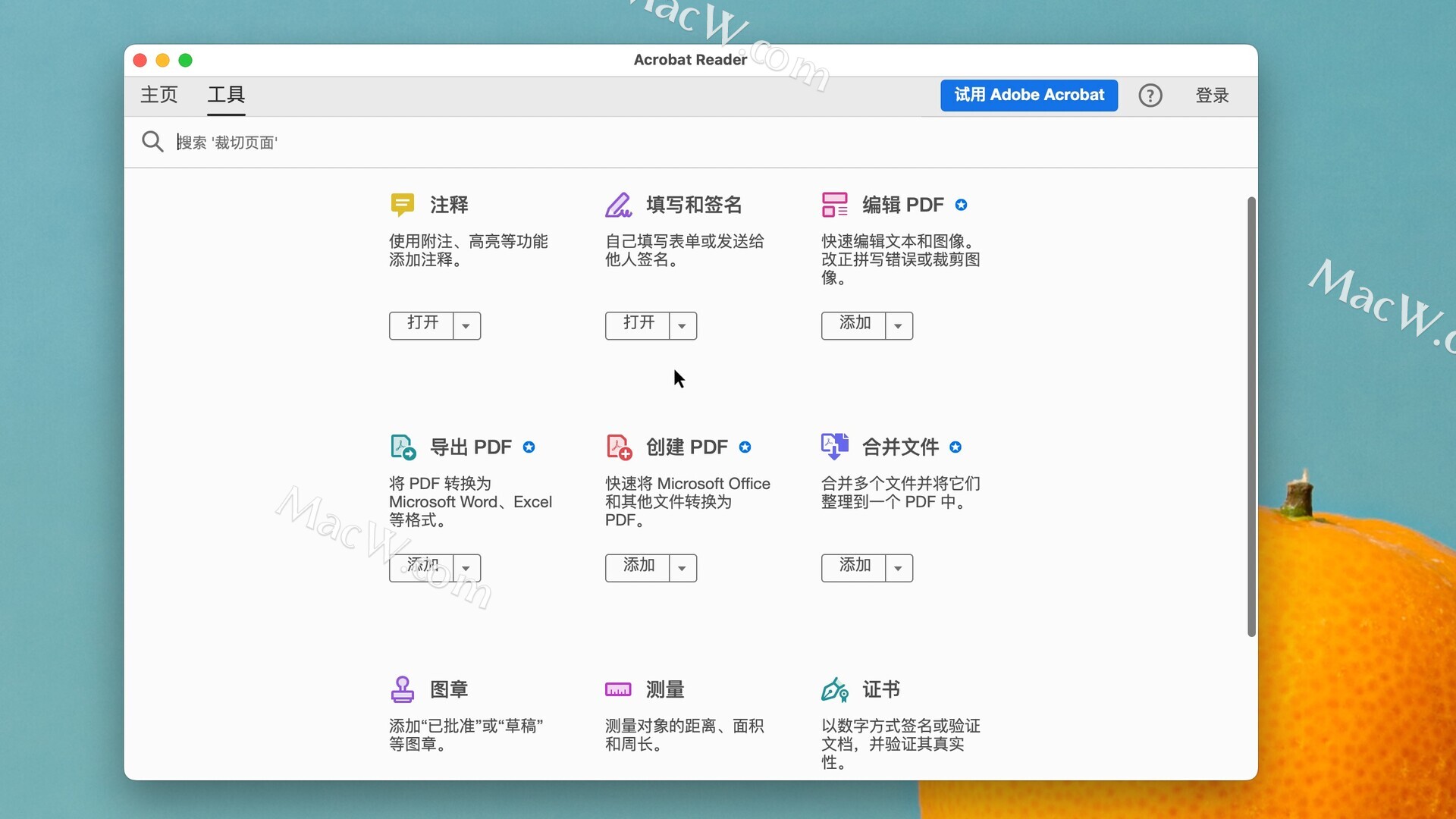The width and height of the screenshot is (1456, 819).
Task: Click the search magnifier icon
Action: click(x=152, y=142)
